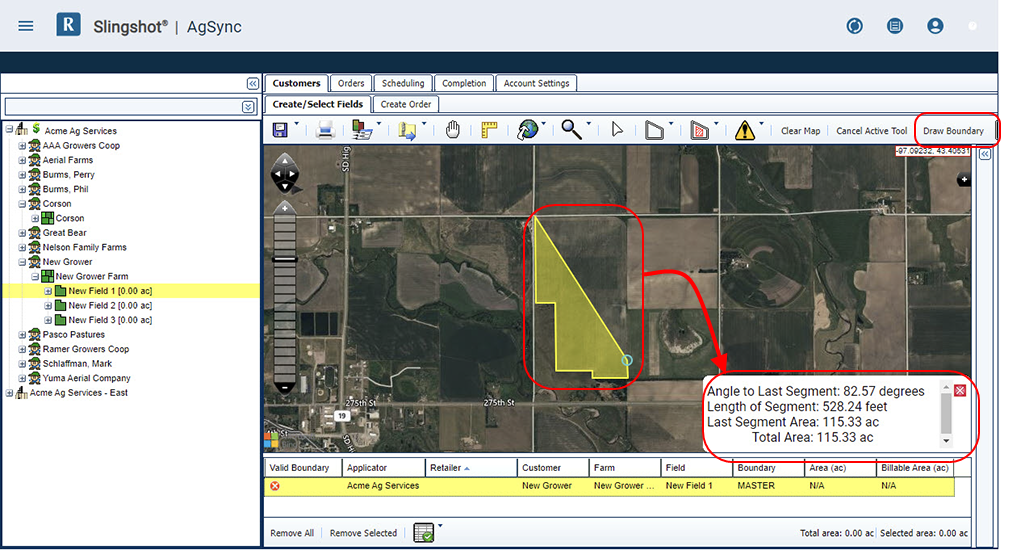Collapse the Acme Ag Services tree node
The height and width of the screenshot is (550, 1012).
point(10,130)
